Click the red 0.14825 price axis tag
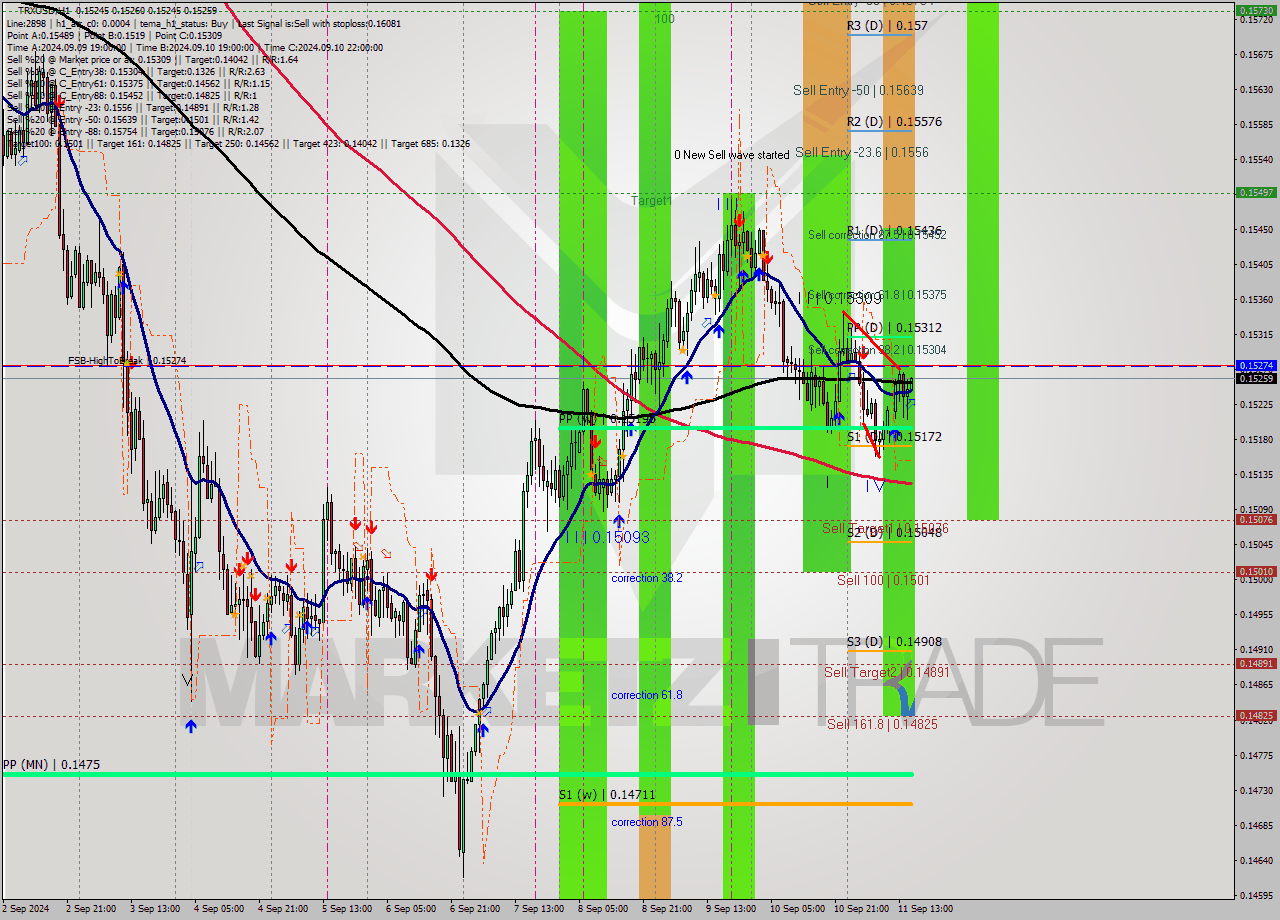 point(1256,715)
